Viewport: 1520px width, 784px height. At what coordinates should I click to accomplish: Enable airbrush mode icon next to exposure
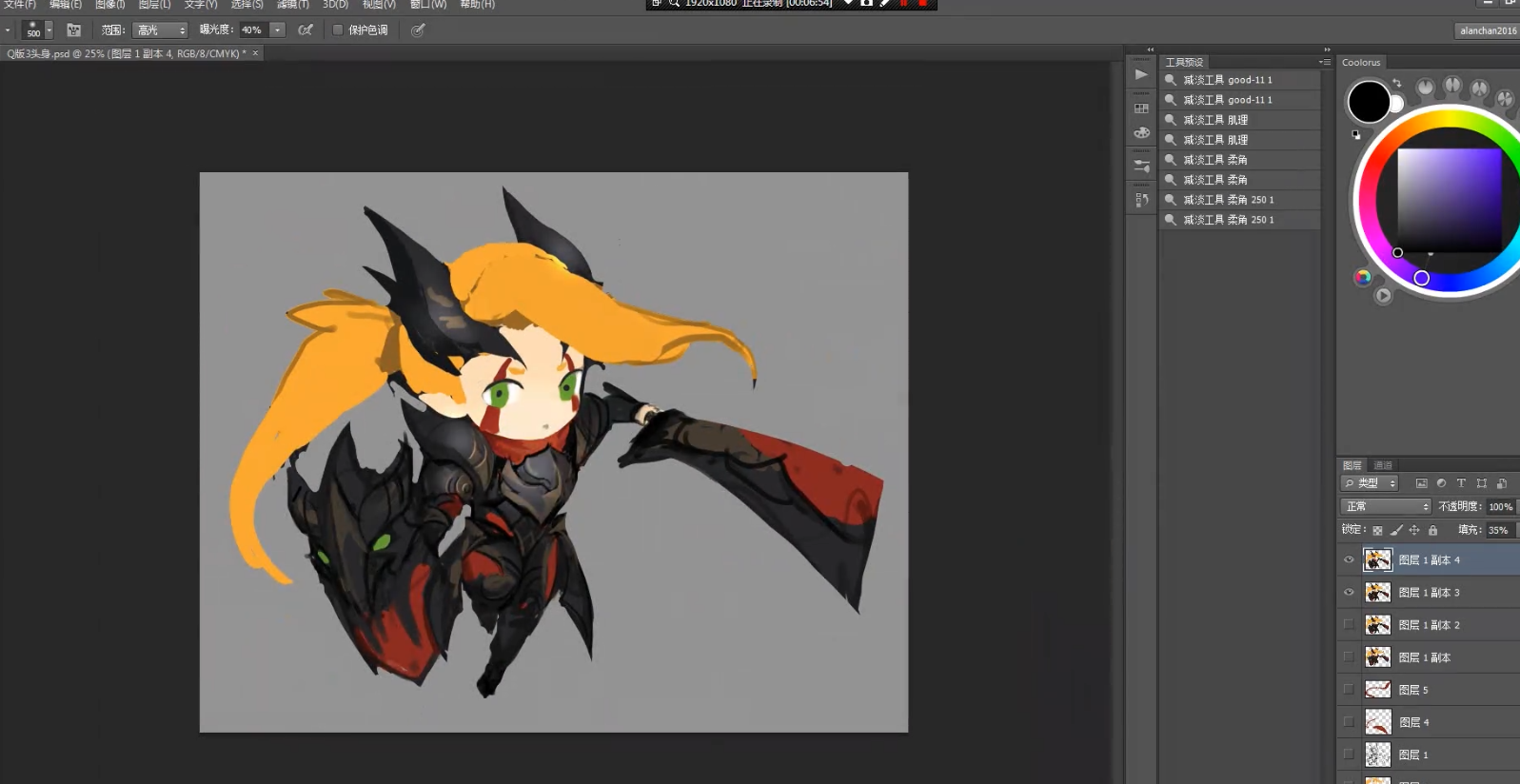click(x=306, y=30)
